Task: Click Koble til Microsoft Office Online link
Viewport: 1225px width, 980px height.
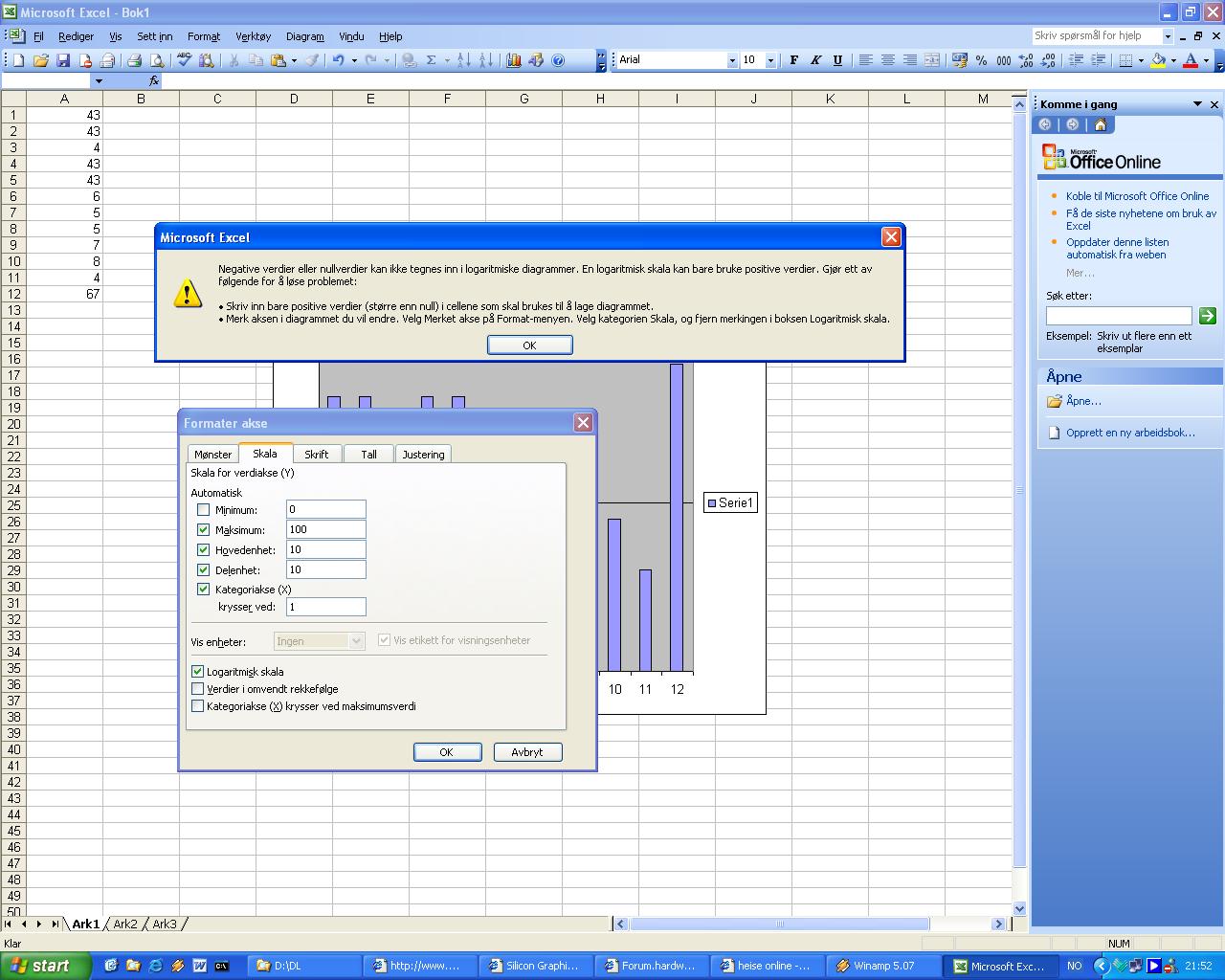Action: [1137, 196]
